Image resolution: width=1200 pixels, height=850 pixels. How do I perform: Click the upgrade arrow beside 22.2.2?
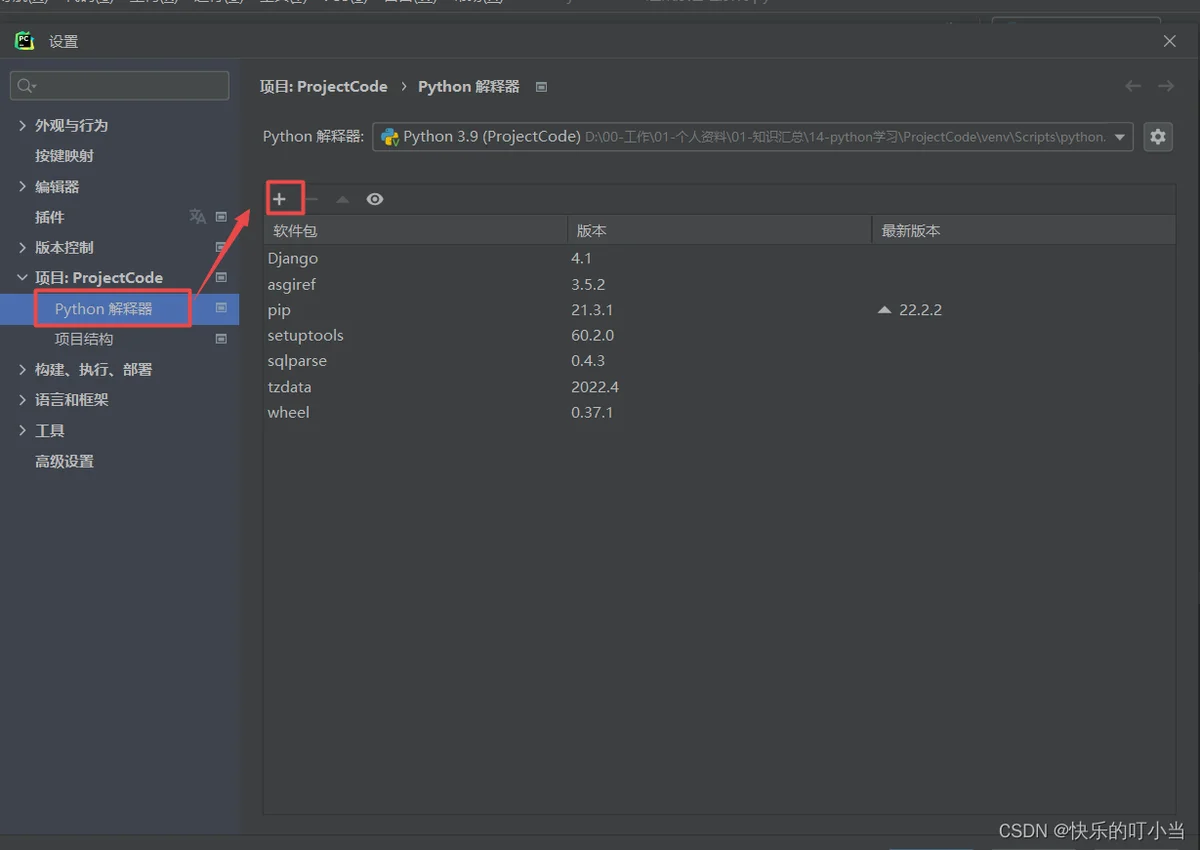(x=884, y=310)
